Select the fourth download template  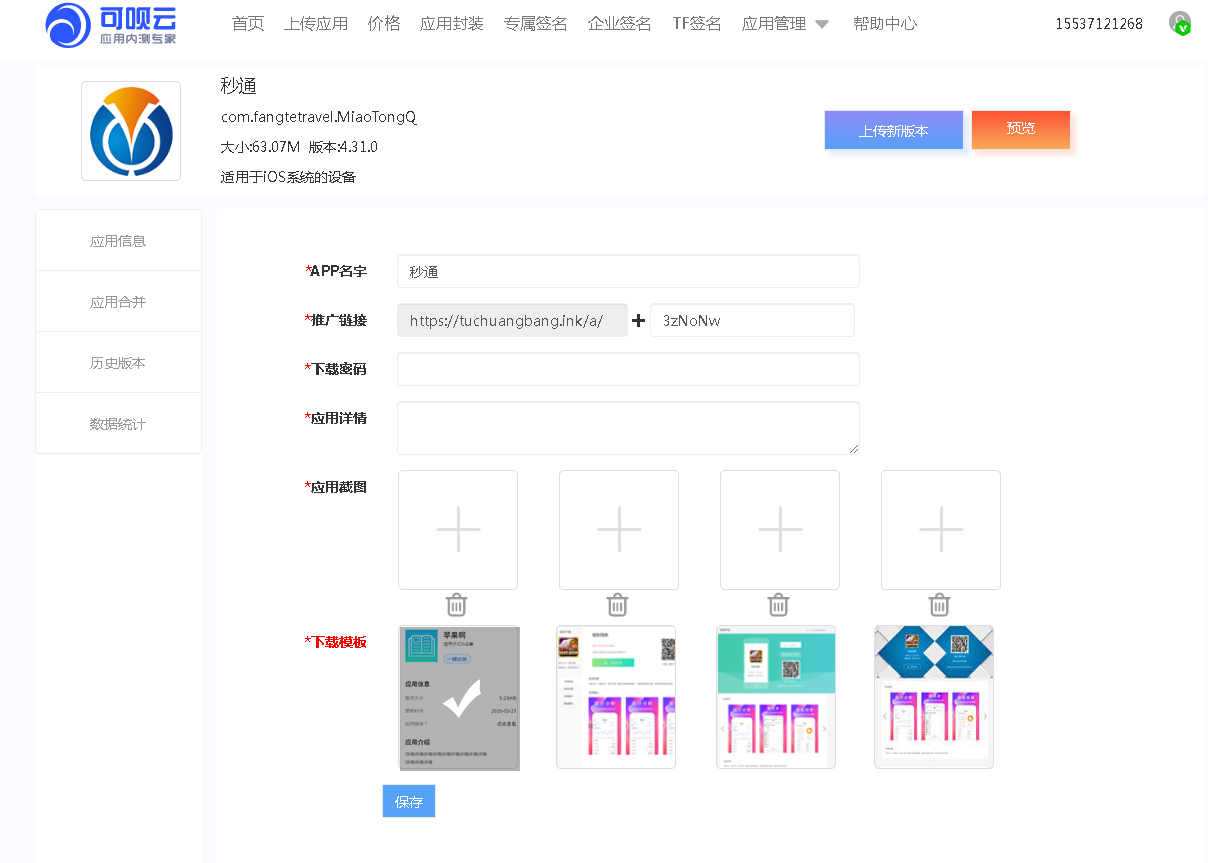pos(933,697)
